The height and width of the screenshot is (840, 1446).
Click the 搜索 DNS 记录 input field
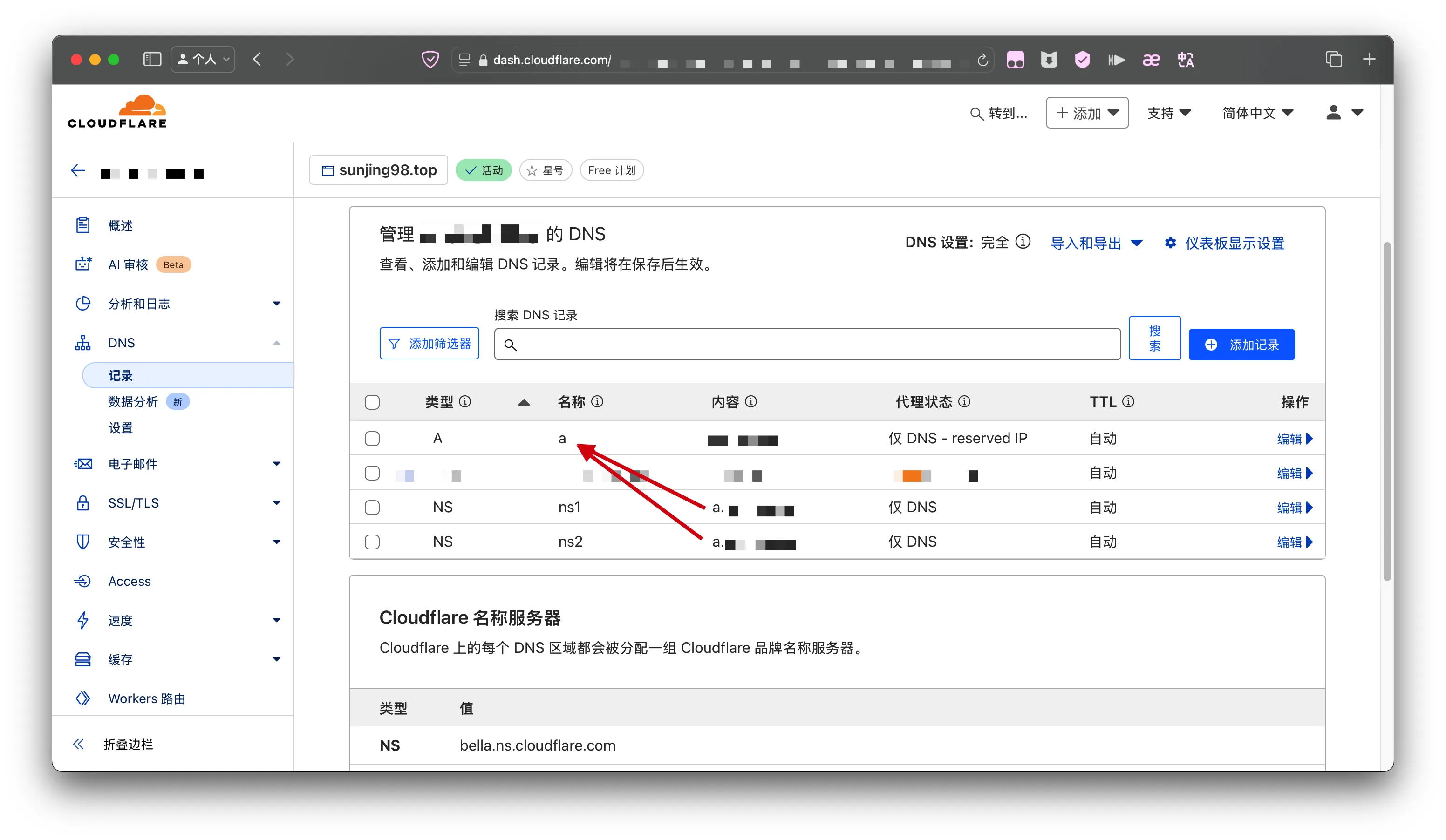(x=807, y=345)
